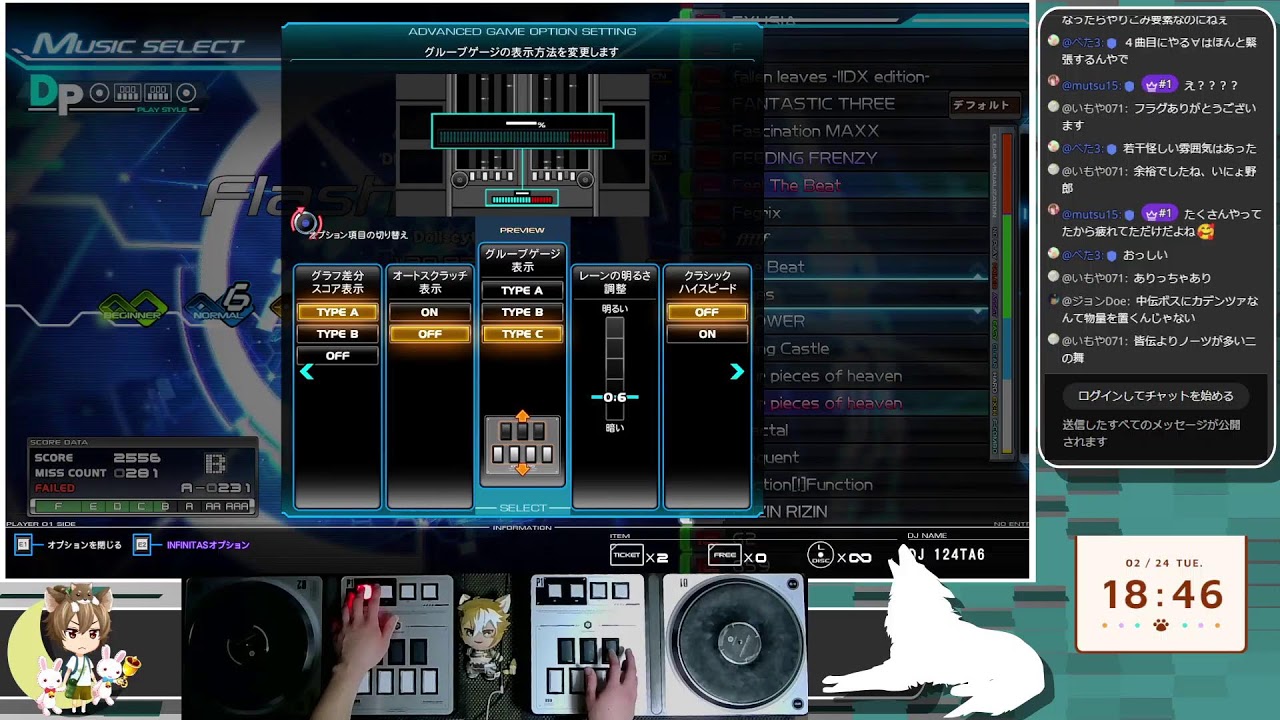Screen dimensions: 1280x720
Task: Click the clear visualization side bar
Action: pos(1001,295)
